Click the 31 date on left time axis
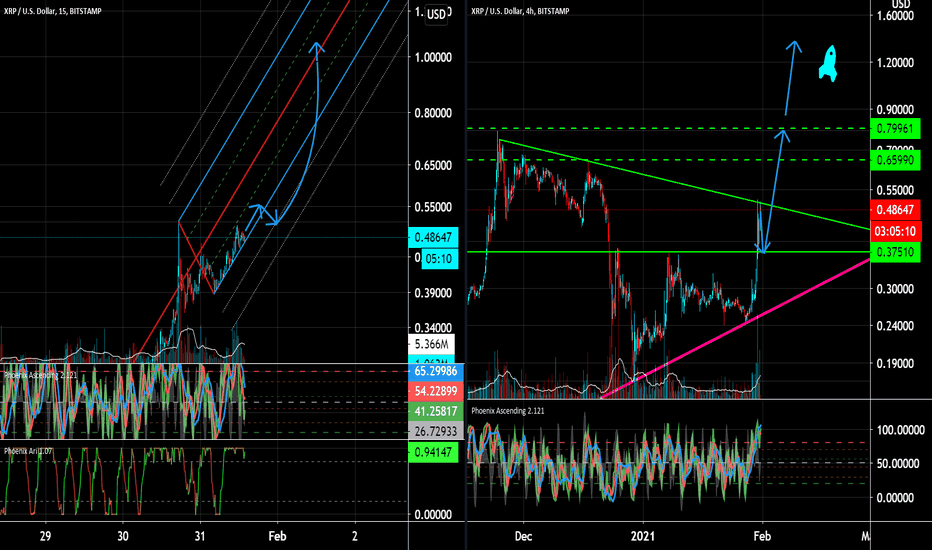Viewport: 932px width, 550px height. pyautogui.click(x=200, y=536)
